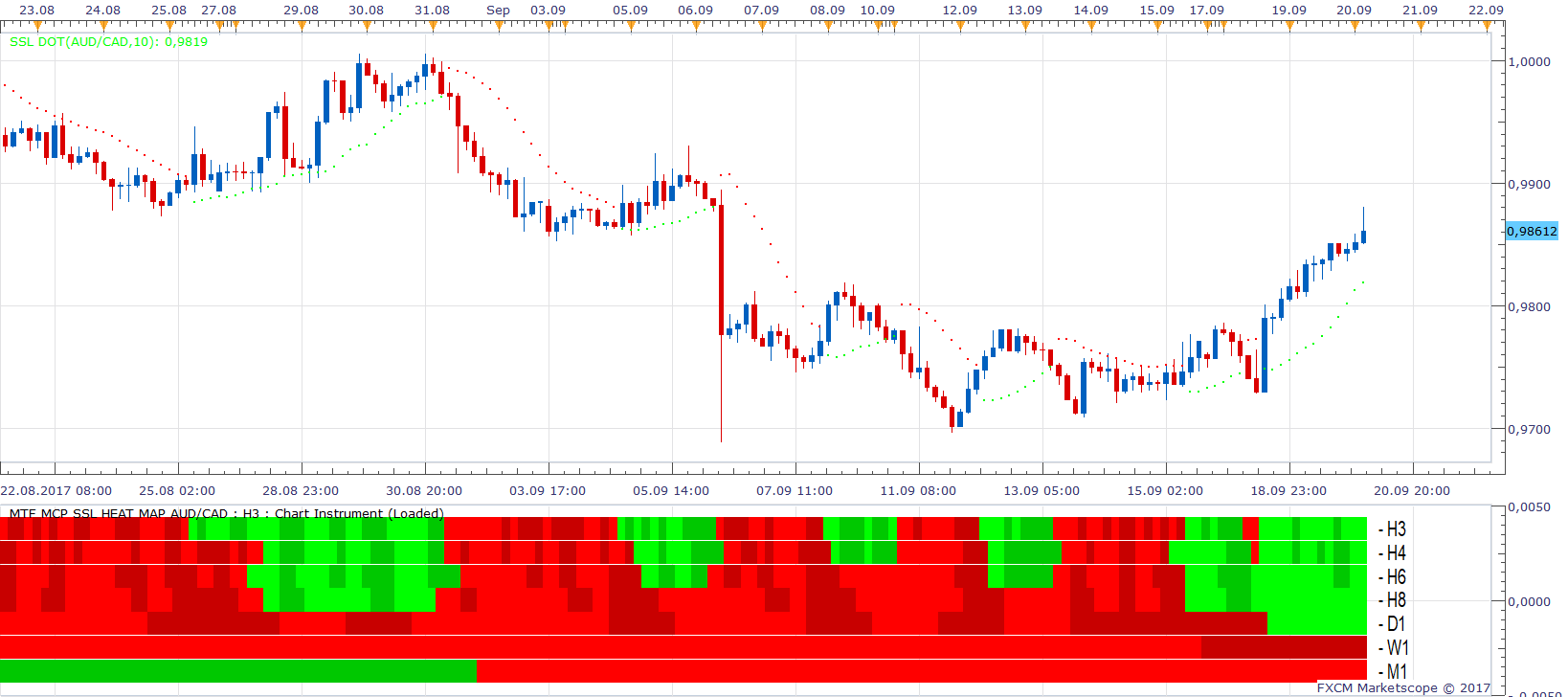Click the orange day marker under 29.08
The width and height of the screenshot is (1568, 697).
tap(302, 26)
